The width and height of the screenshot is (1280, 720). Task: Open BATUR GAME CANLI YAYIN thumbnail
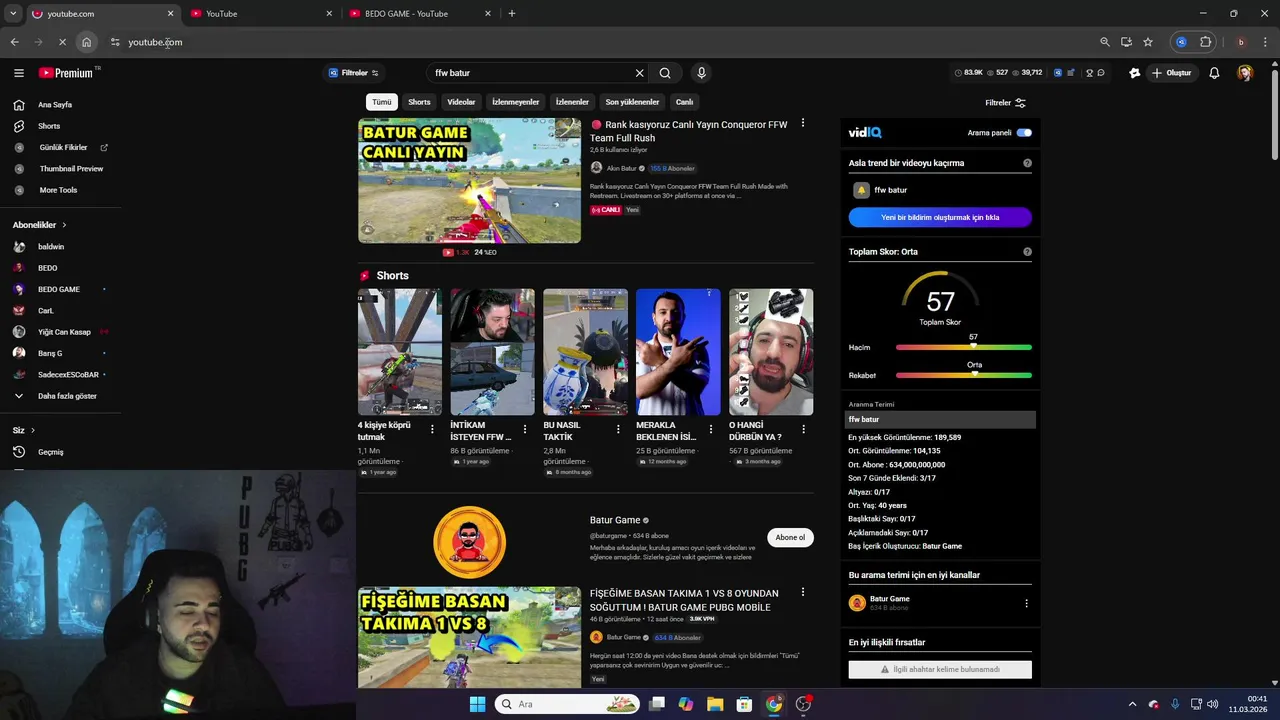[x=469, y=181]
